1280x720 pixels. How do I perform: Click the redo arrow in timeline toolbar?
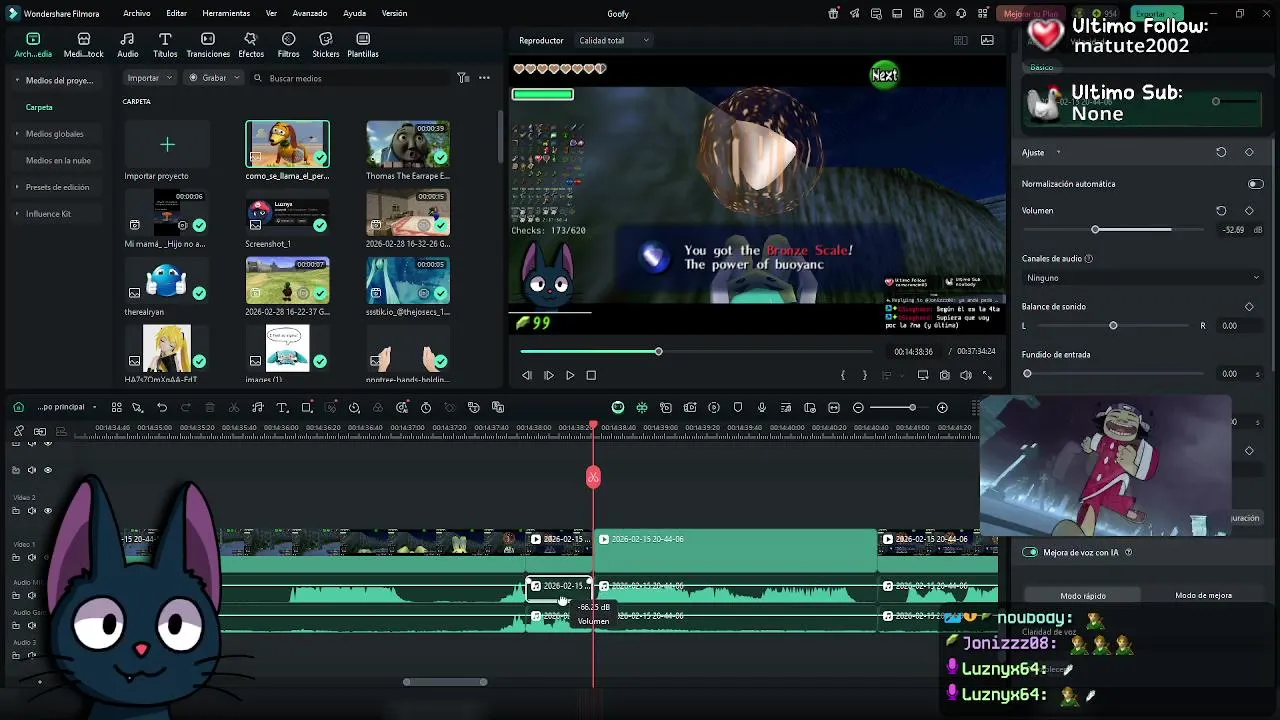[185, 407]
